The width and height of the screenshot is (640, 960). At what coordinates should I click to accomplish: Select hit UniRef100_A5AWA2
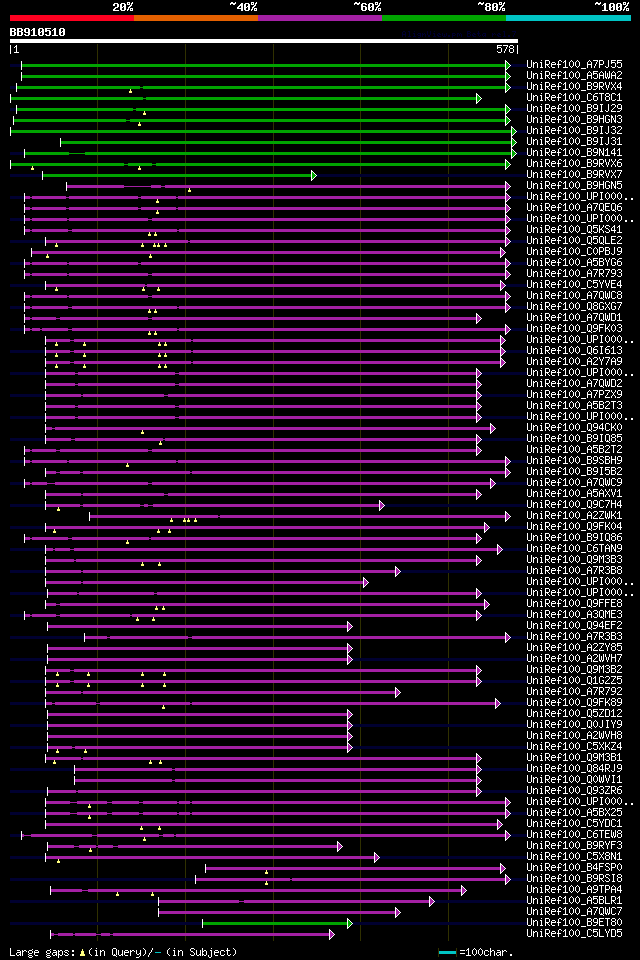(x=574, y=75)
